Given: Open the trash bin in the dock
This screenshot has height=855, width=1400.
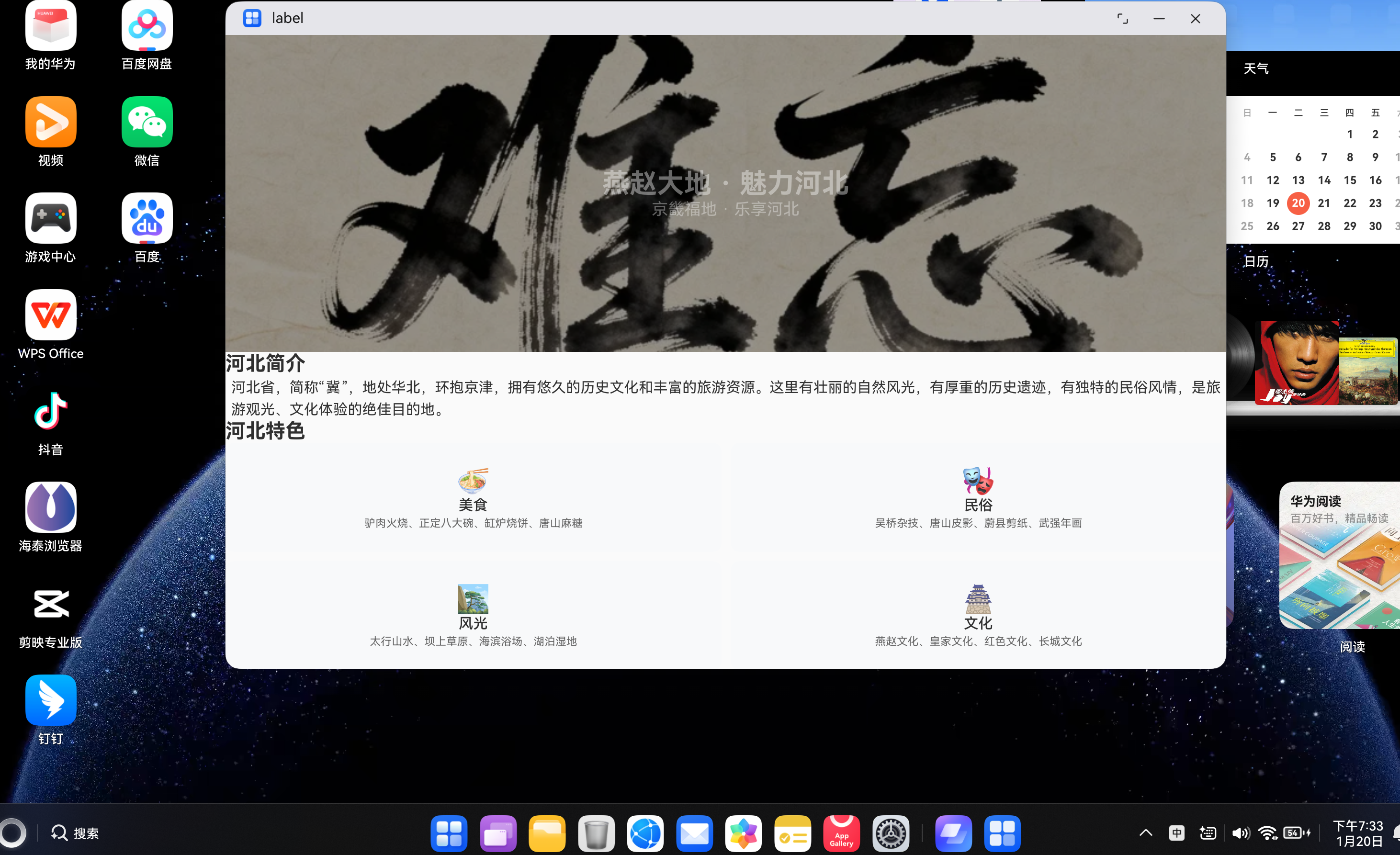Looking at the screenshot, I should 596,833.
